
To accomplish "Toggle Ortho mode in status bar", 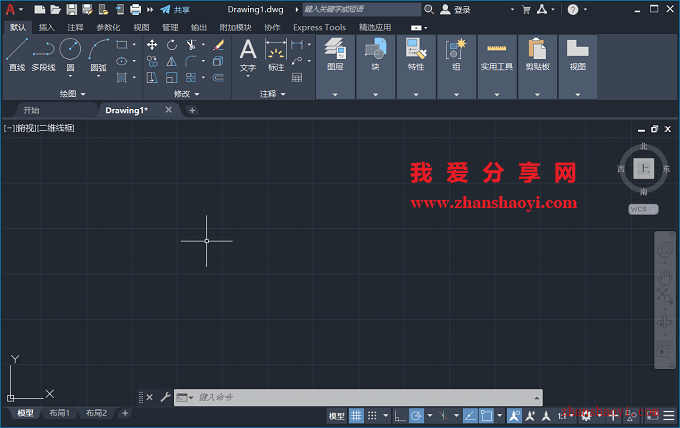I will 400,416.
